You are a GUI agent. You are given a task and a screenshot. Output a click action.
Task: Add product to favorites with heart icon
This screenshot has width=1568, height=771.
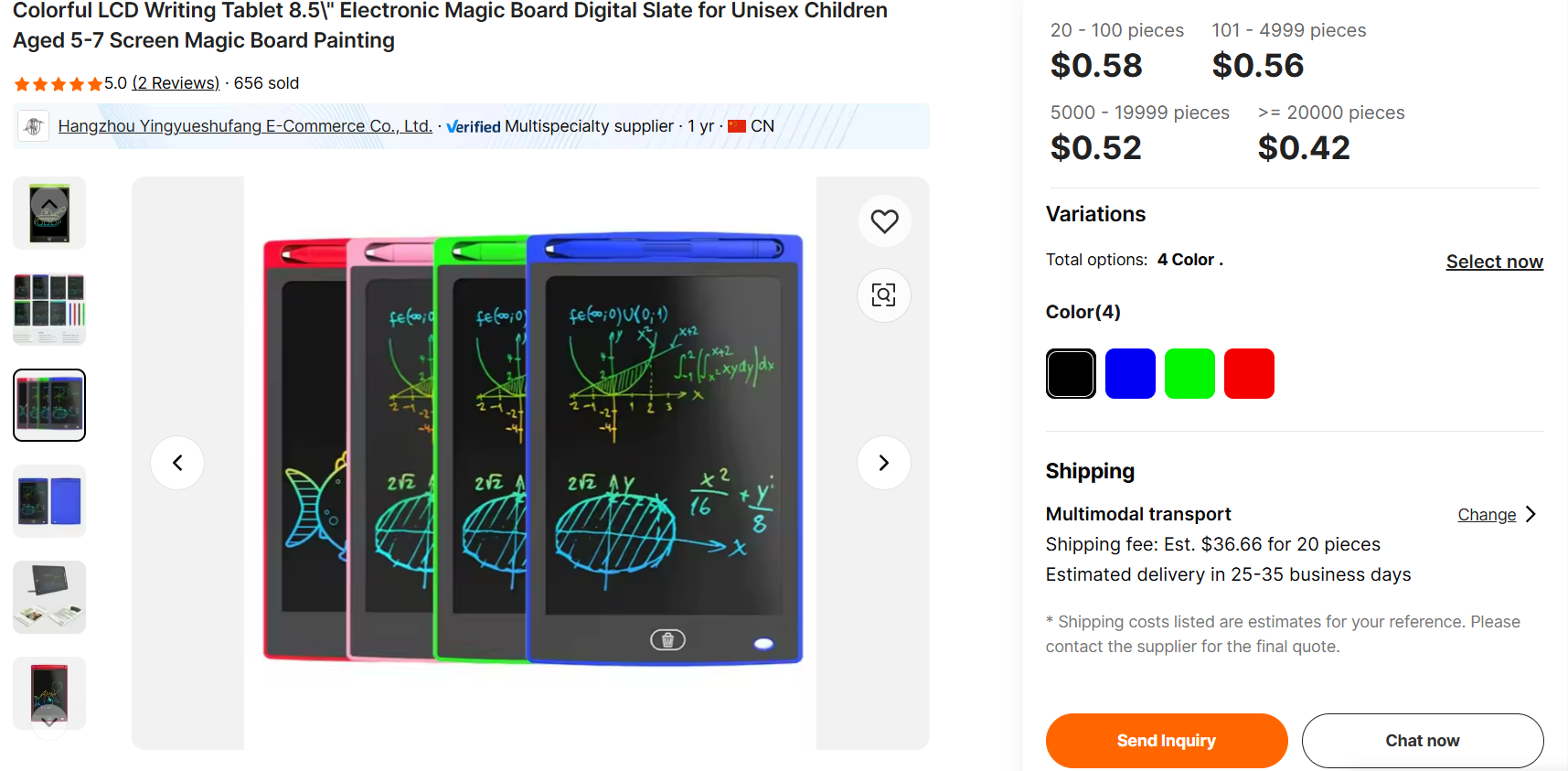(883, 220)
